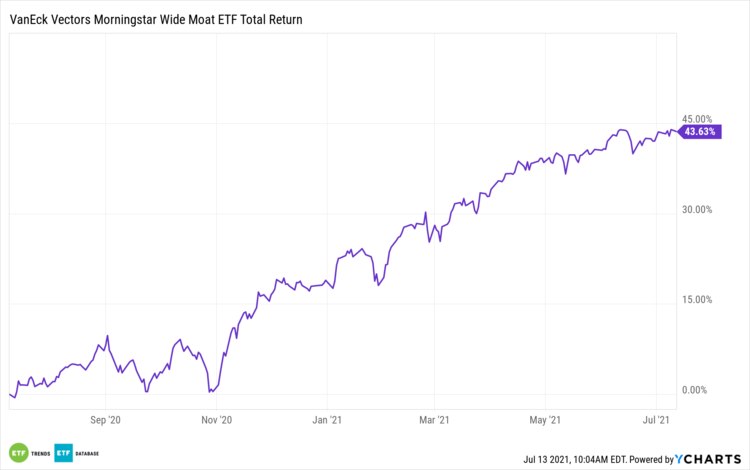Select the Sep '20 axis label
The height and width of the screenshot is (470, 750).
click(105, 421)
